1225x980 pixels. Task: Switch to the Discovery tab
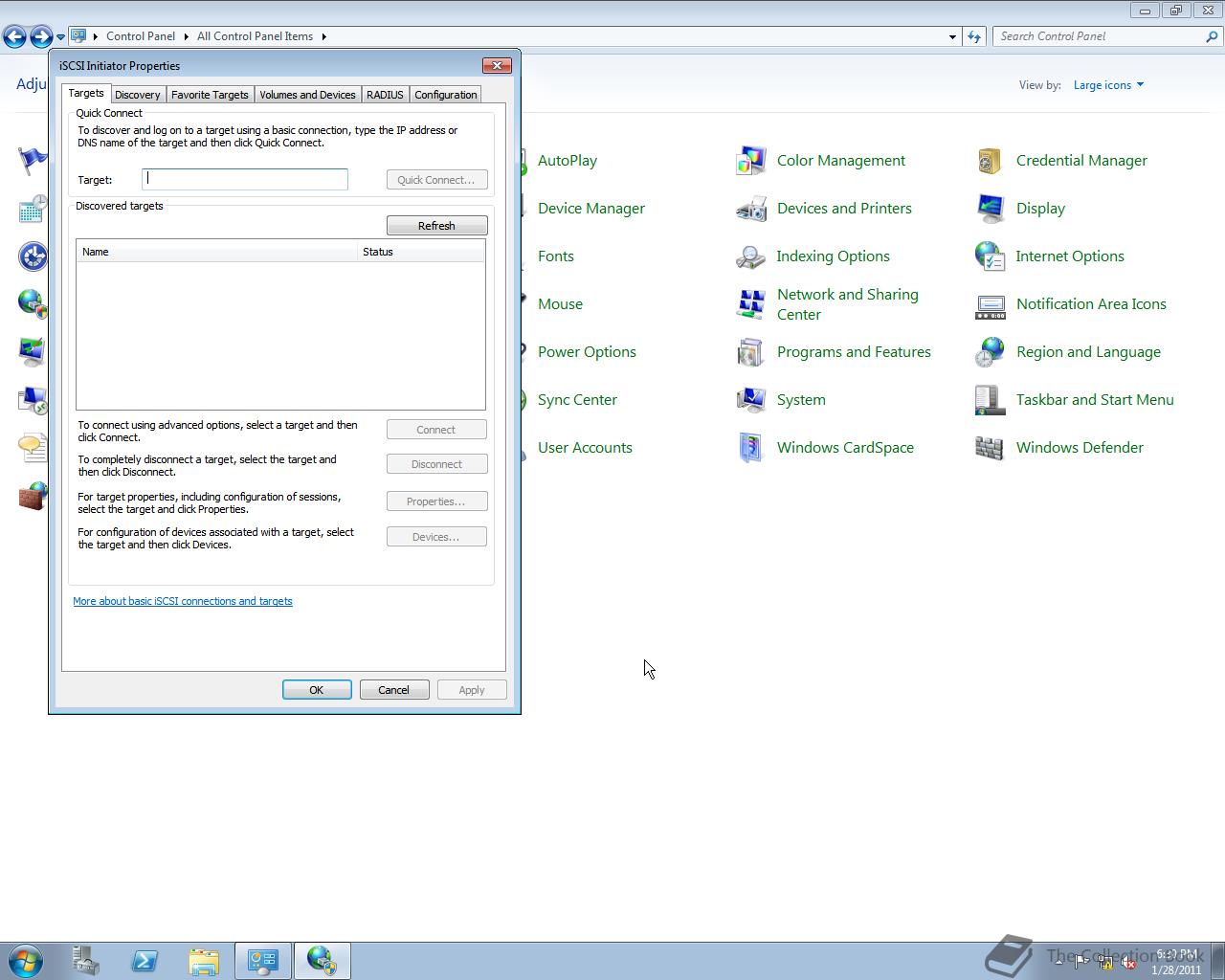tap(138, 95)
